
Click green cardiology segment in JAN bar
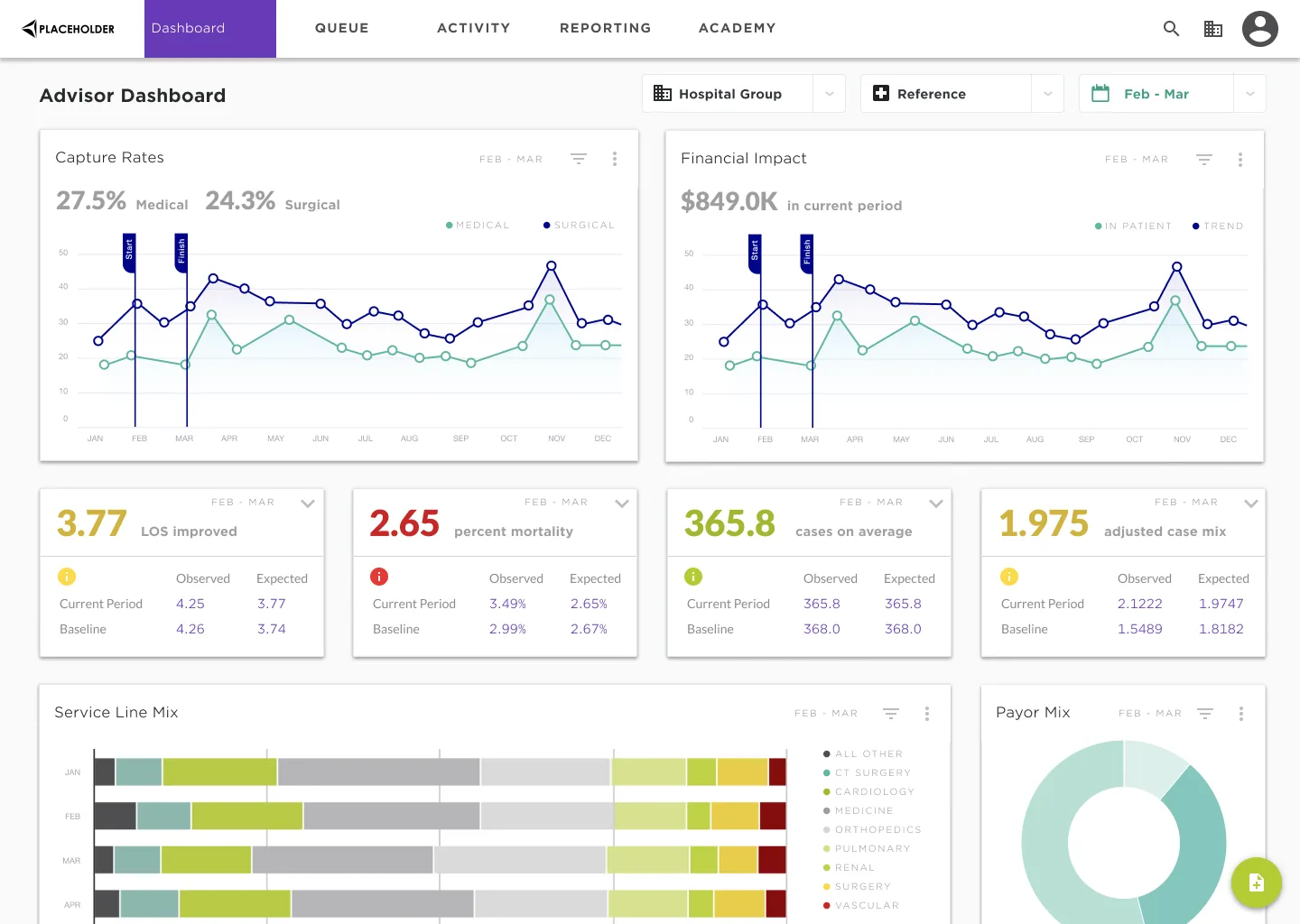tap(219, 772)
